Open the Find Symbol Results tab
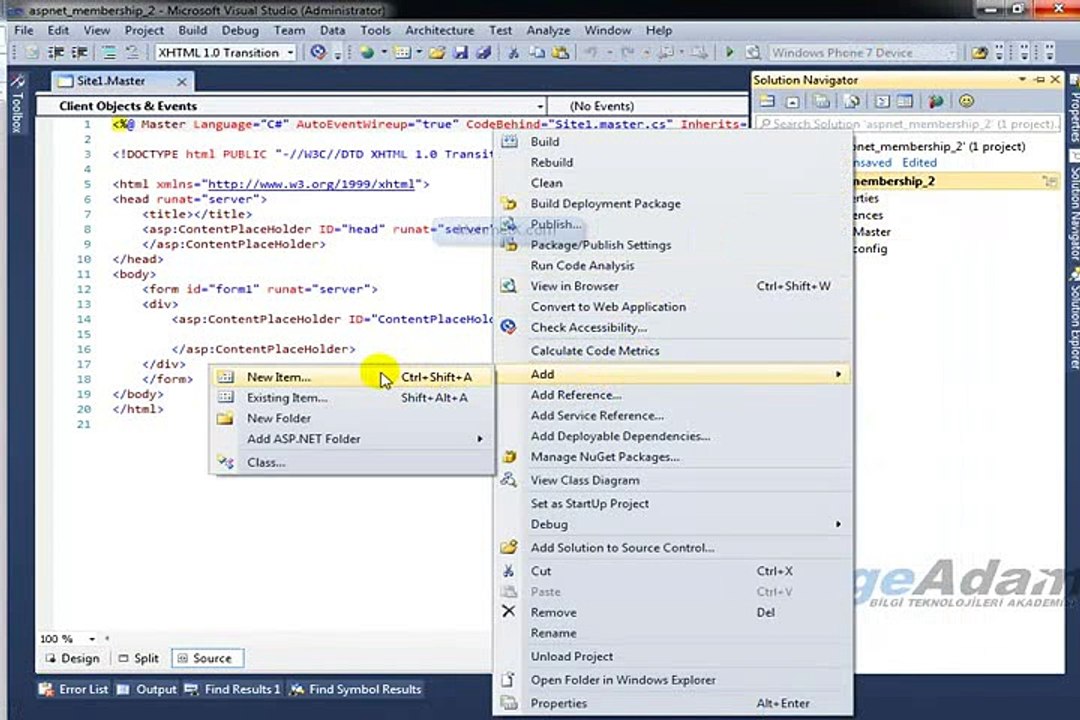The image size is (1080, 720). [355, 689]
